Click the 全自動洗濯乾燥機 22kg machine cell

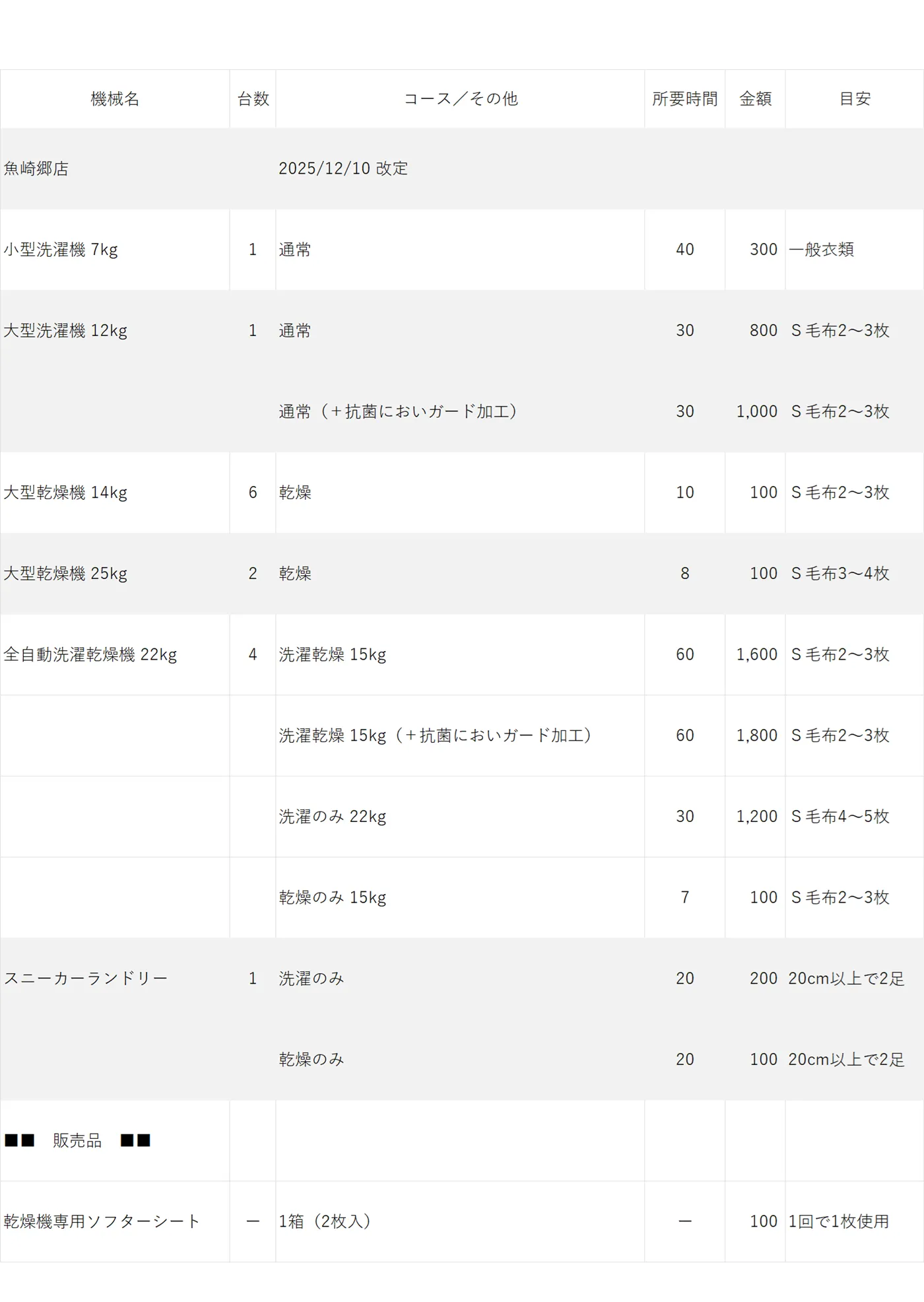click(90, 654)
